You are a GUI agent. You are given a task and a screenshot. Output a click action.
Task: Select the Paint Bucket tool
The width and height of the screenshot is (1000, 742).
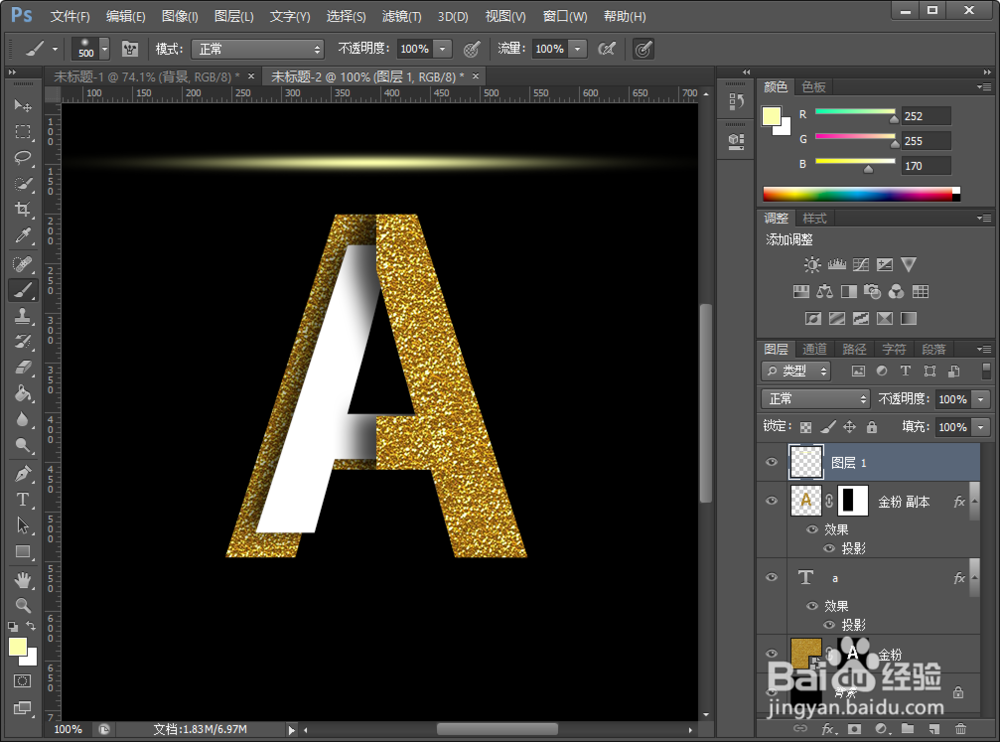(x=23, y=393)
